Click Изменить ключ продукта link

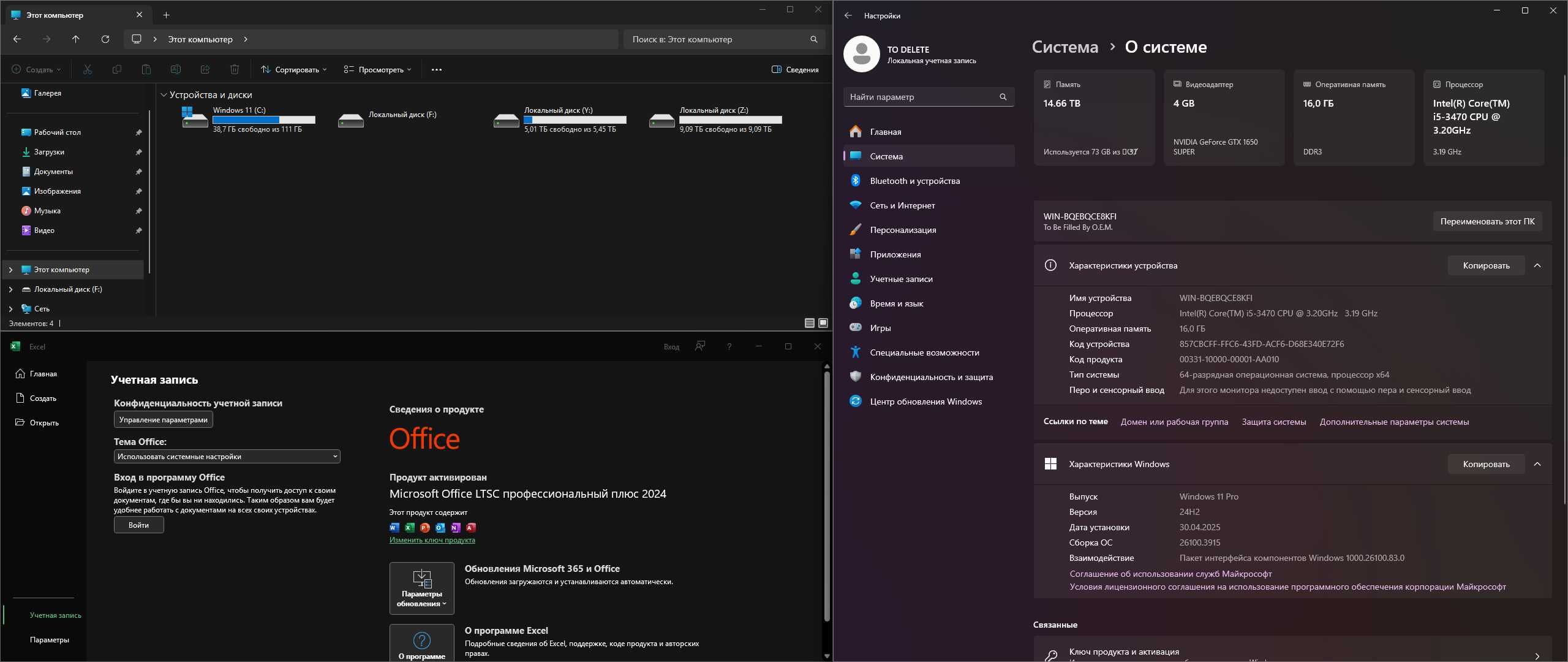coord(432,540)
